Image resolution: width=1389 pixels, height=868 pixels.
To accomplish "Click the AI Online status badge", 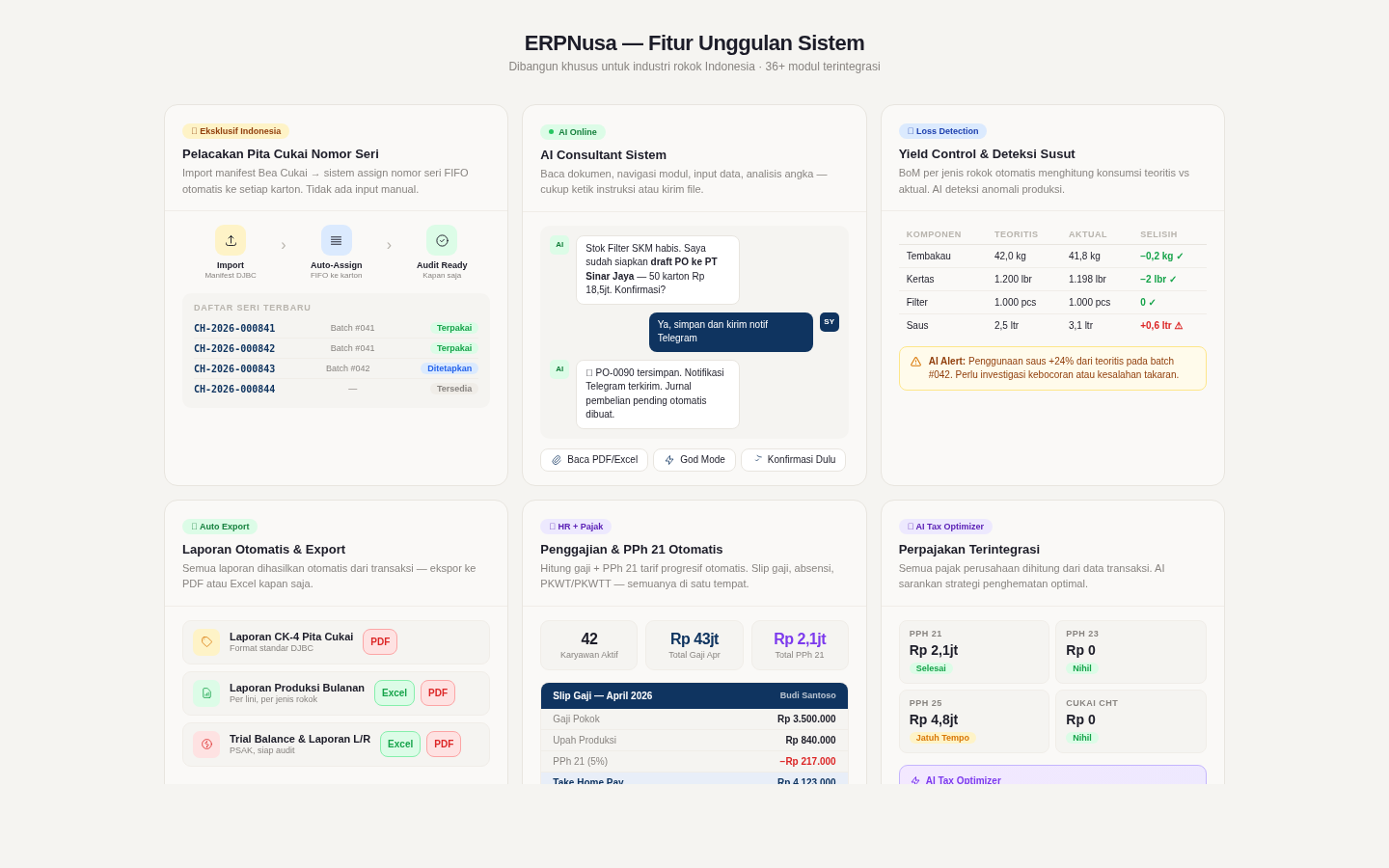I will pyautogui.click(x=573, y=132).
